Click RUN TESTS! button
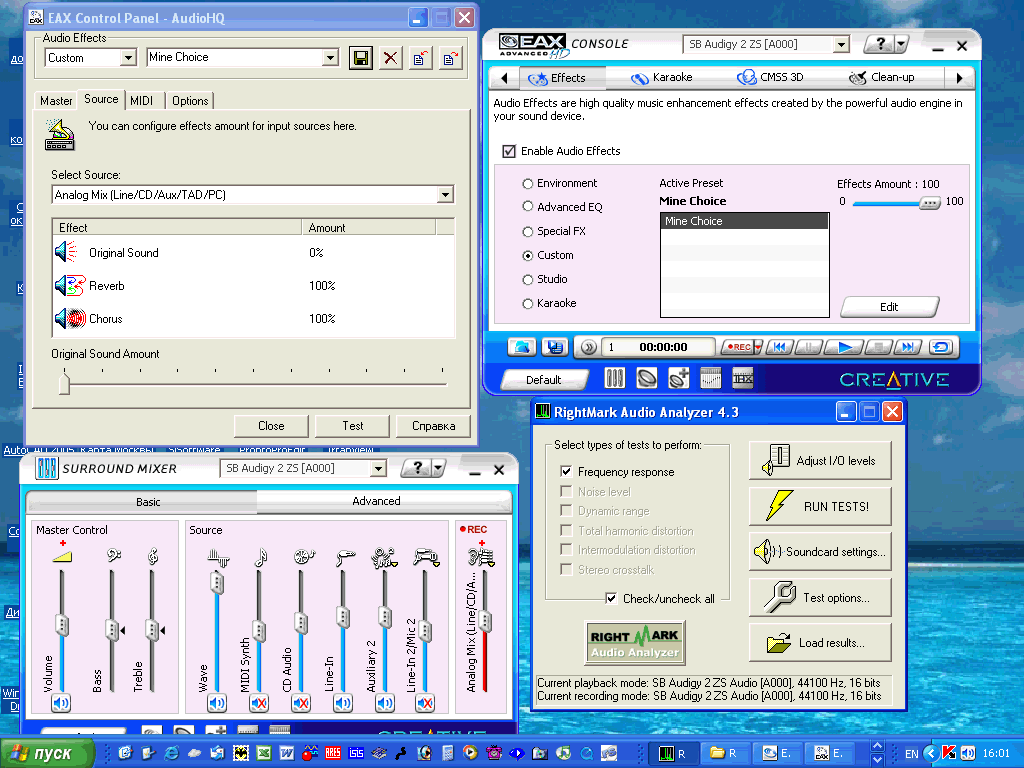This screenshot has height=768, width=1024. 820,506
